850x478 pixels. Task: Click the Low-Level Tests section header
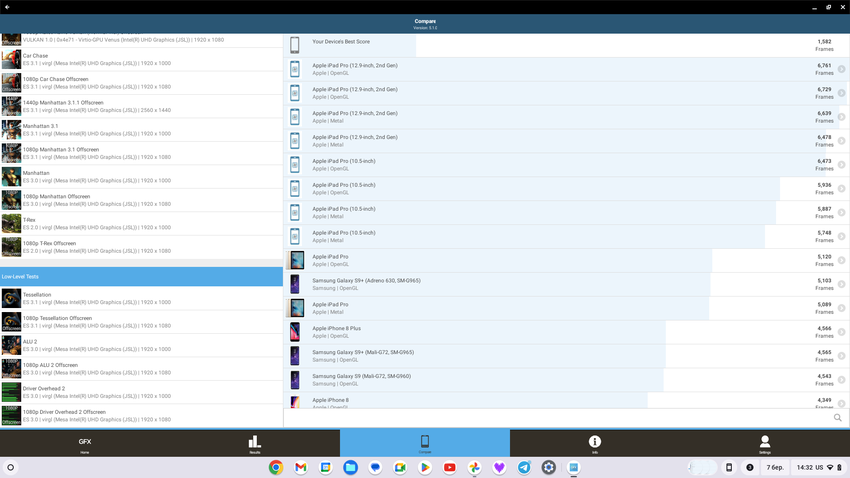141,276
